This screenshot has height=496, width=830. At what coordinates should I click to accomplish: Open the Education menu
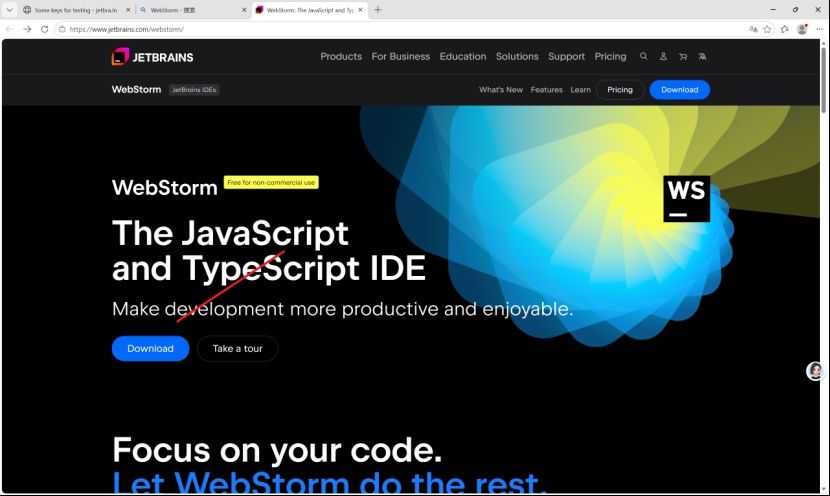(463, 56)
